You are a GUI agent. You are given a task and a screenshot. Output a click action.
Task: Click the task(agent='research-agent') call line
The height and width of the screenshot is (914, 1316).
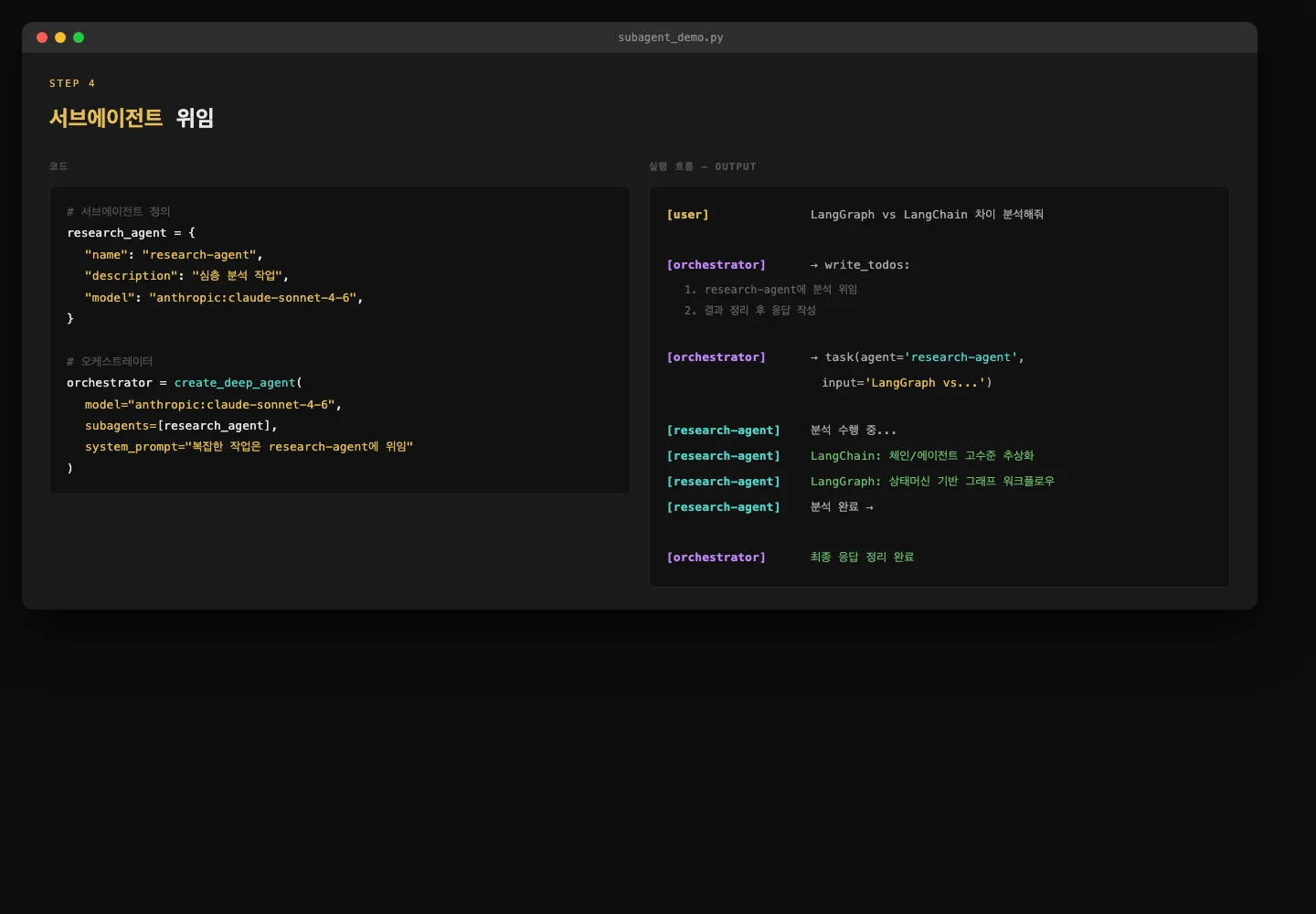[917, 357]
